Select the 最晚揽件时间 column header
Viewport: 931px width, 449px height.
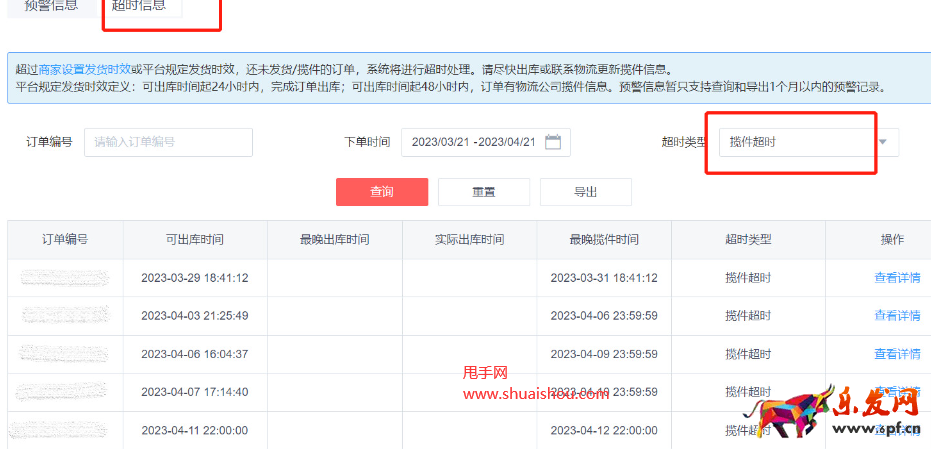604,240
